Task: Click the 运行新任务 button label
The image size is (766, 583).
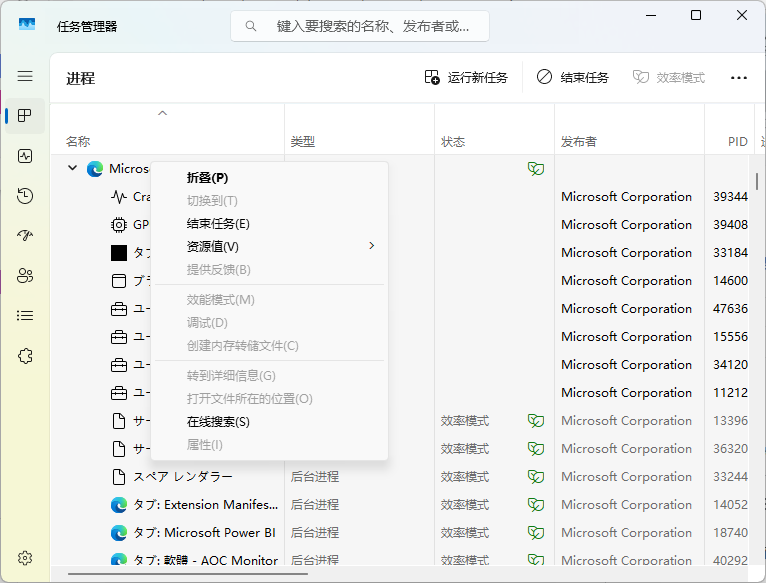Action: (477, 78)
